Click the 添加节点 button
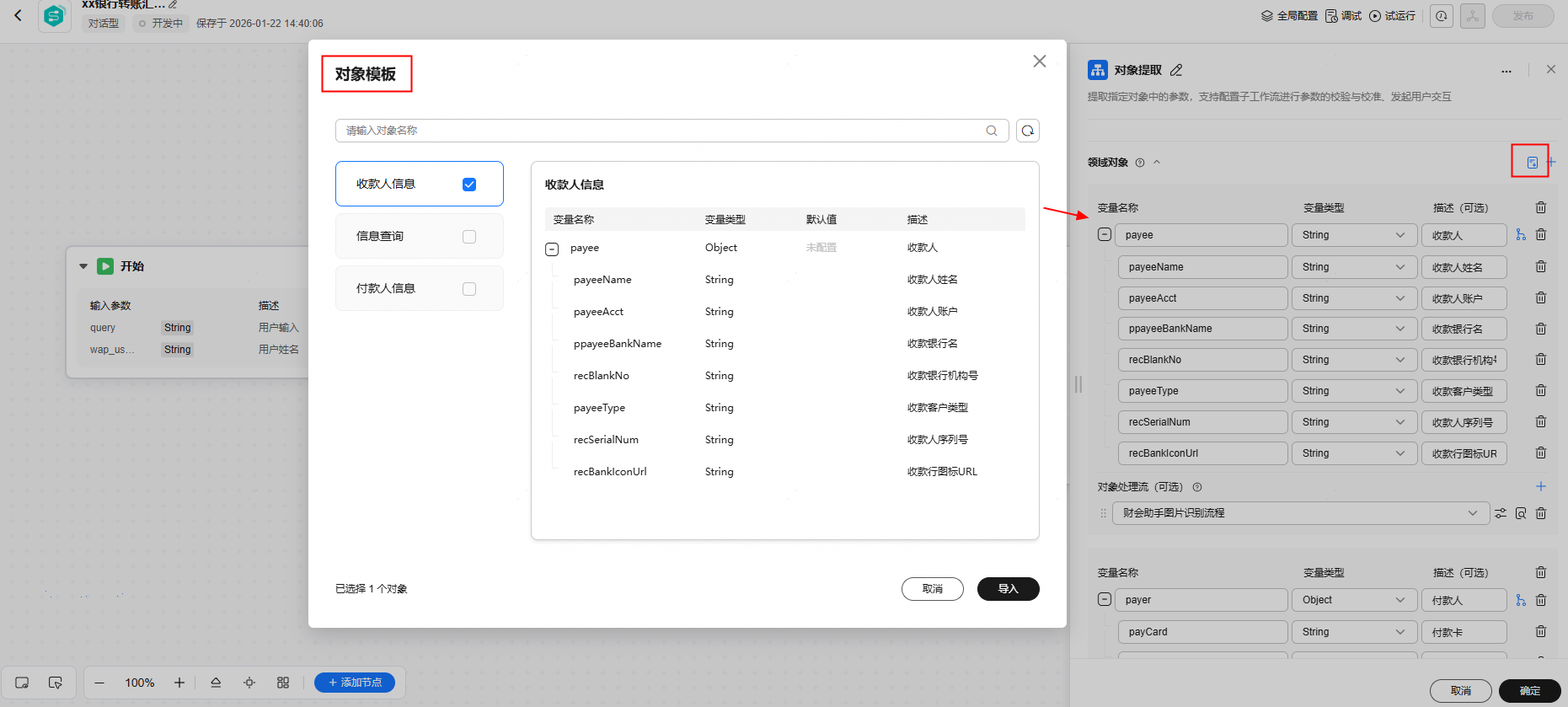This screenshot has width=1568, height=707. [x=355, y=683]
